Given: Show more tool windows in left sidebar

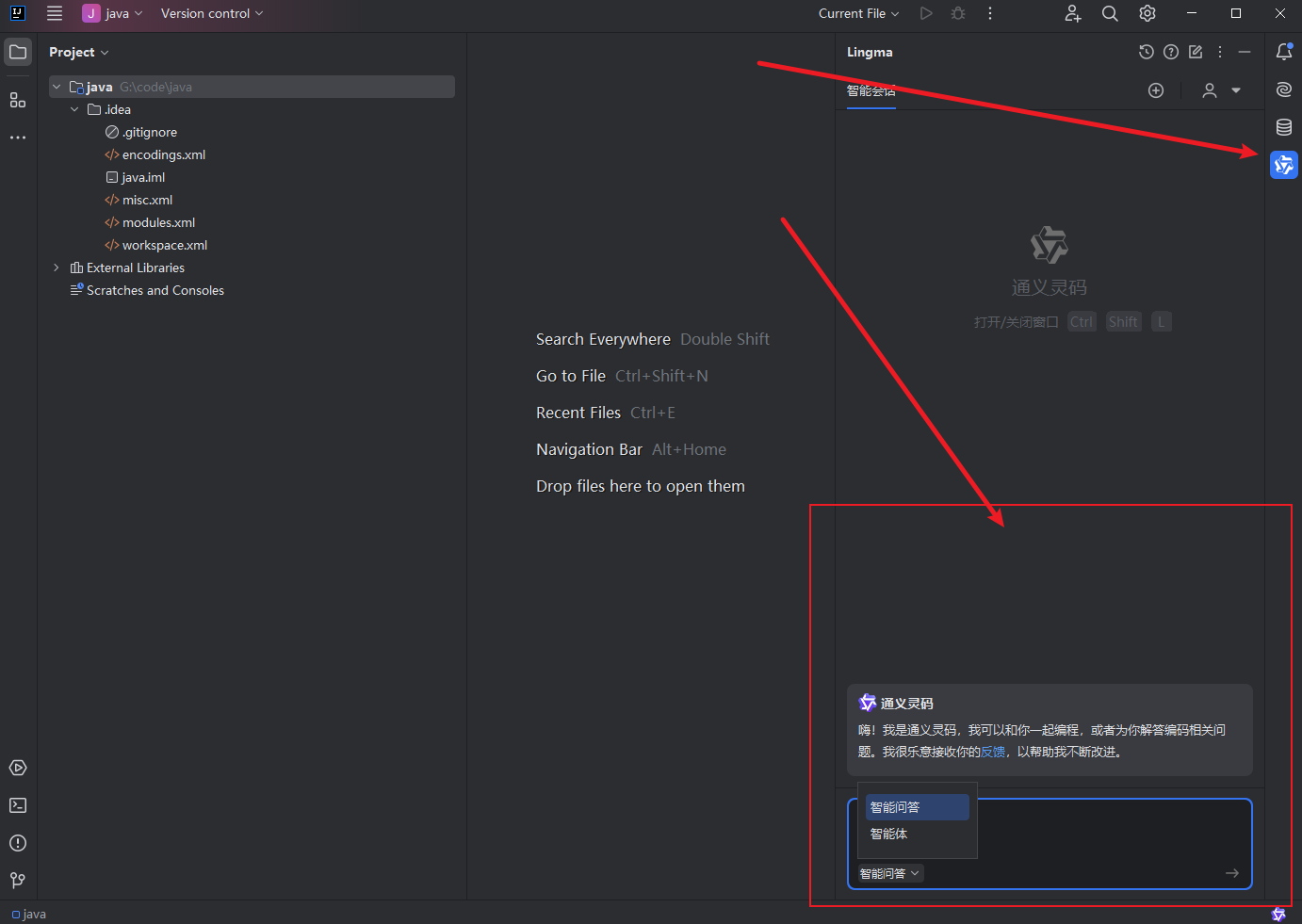Looking at the screenshot, I should (x=18, y=138).
